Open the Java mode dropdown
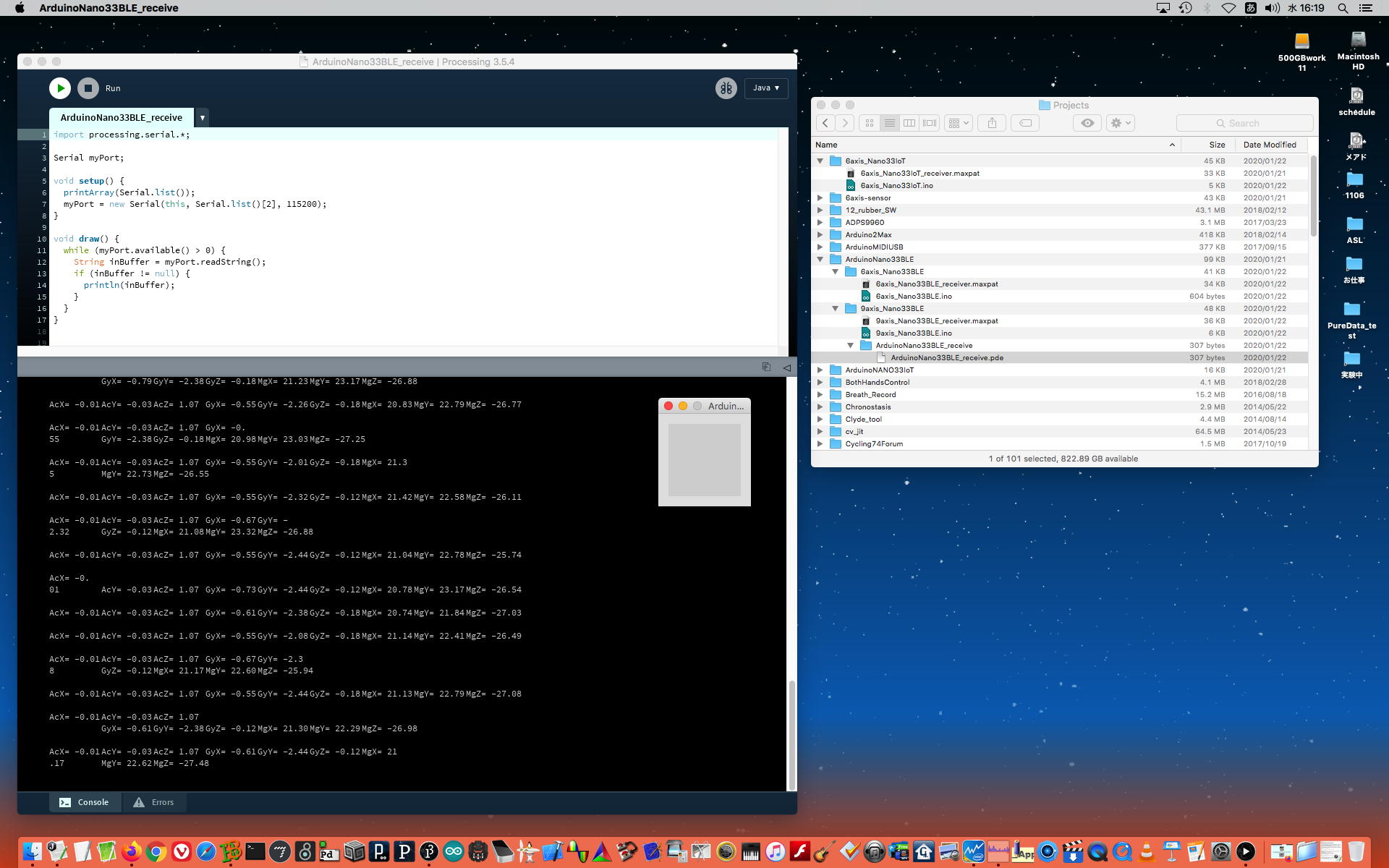 pyautogui.click(x=766, y=88)
